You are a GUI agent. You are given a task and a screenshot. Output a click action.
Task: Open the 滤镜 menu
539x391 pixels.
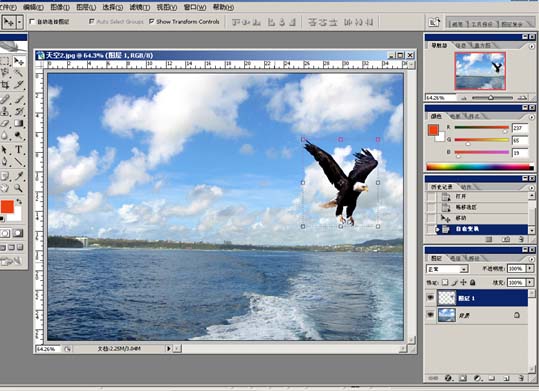pos(140,7)
